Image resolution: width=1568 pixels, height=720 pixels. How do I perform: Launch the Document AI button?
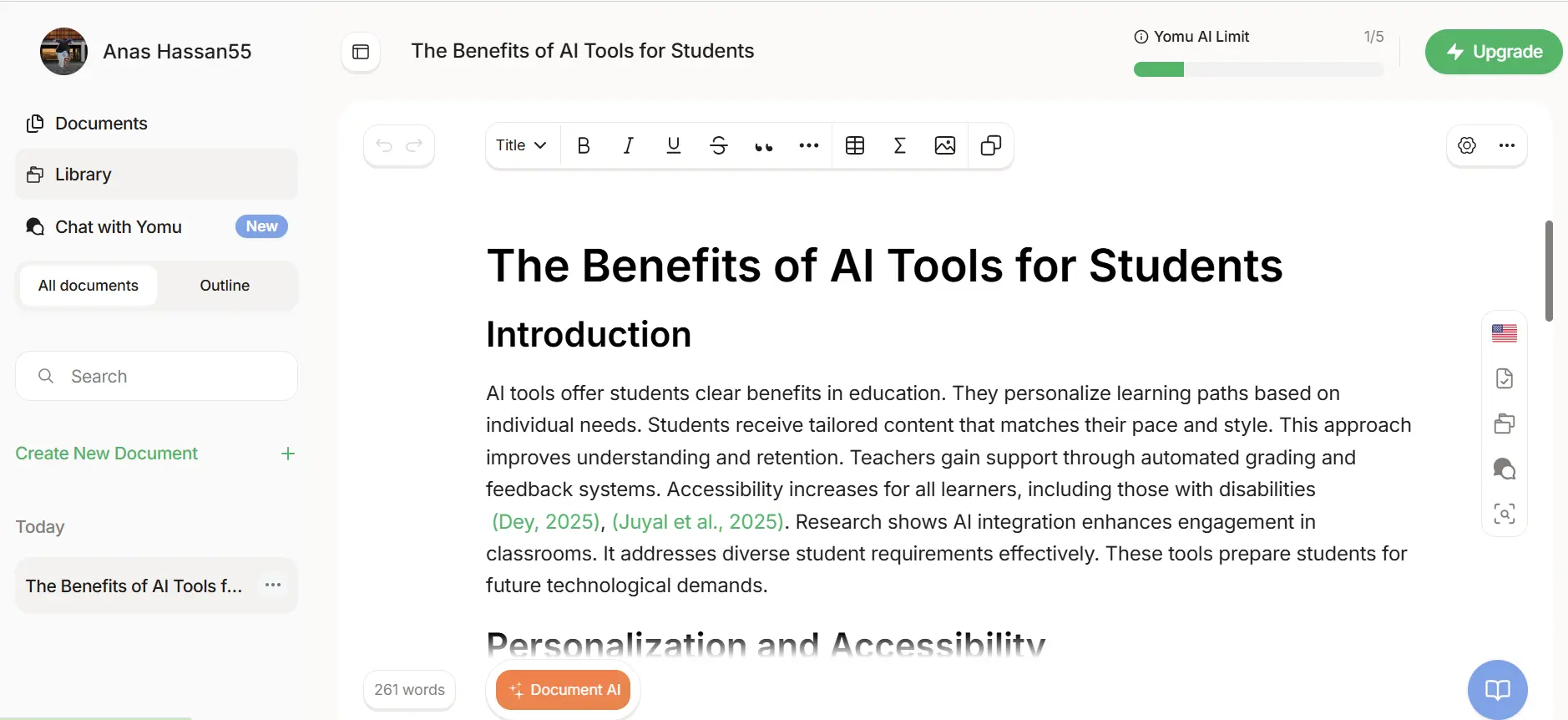[563, 690]
